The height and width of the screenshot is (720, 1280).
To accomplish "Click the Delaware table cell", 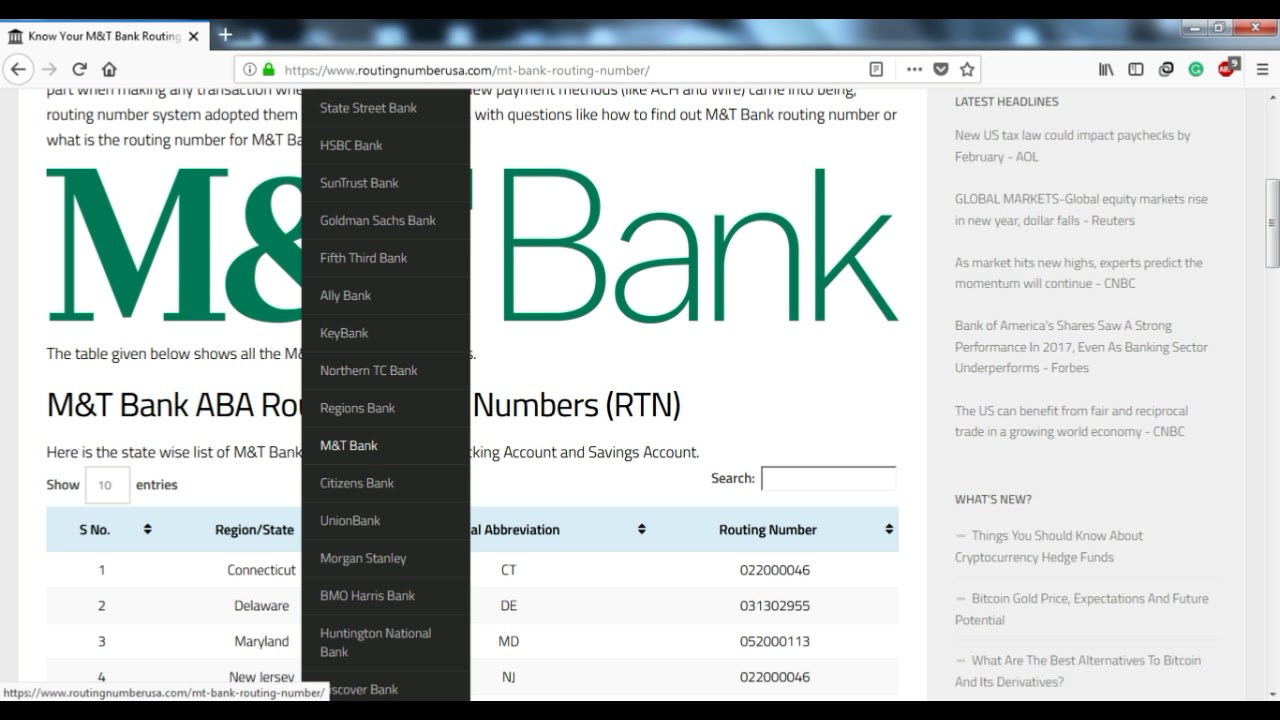I will click(262, 606).
